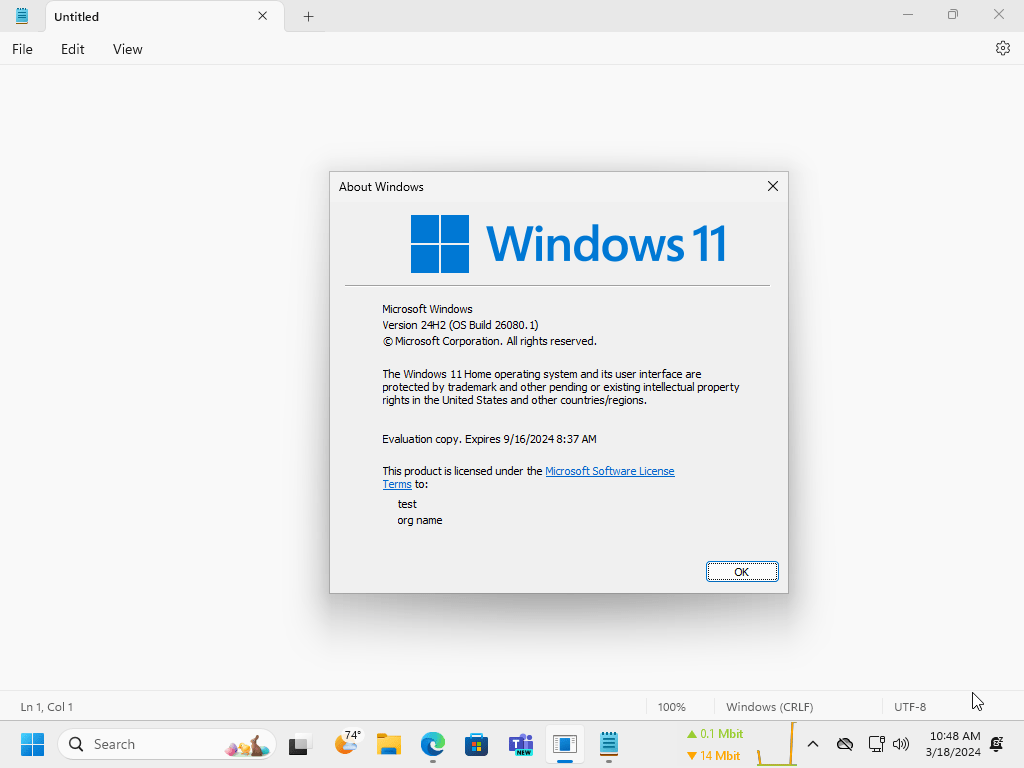Click Windows (CRLF) line ending status
Screen dimensions: 1024x768
769,707
